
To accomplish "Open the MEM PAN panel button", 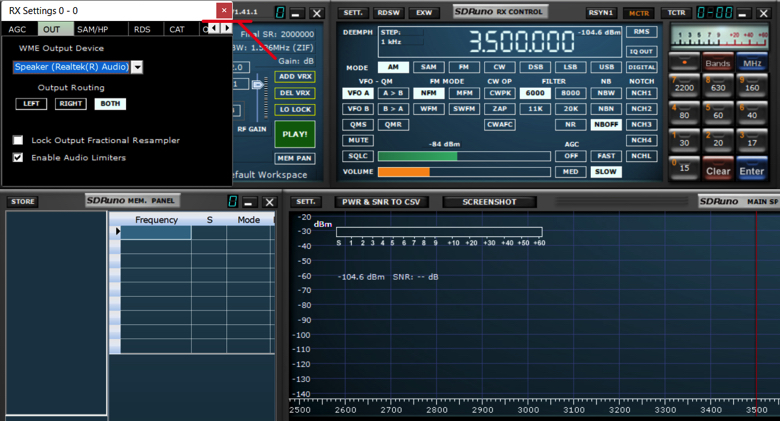I will tap(295, 158).
